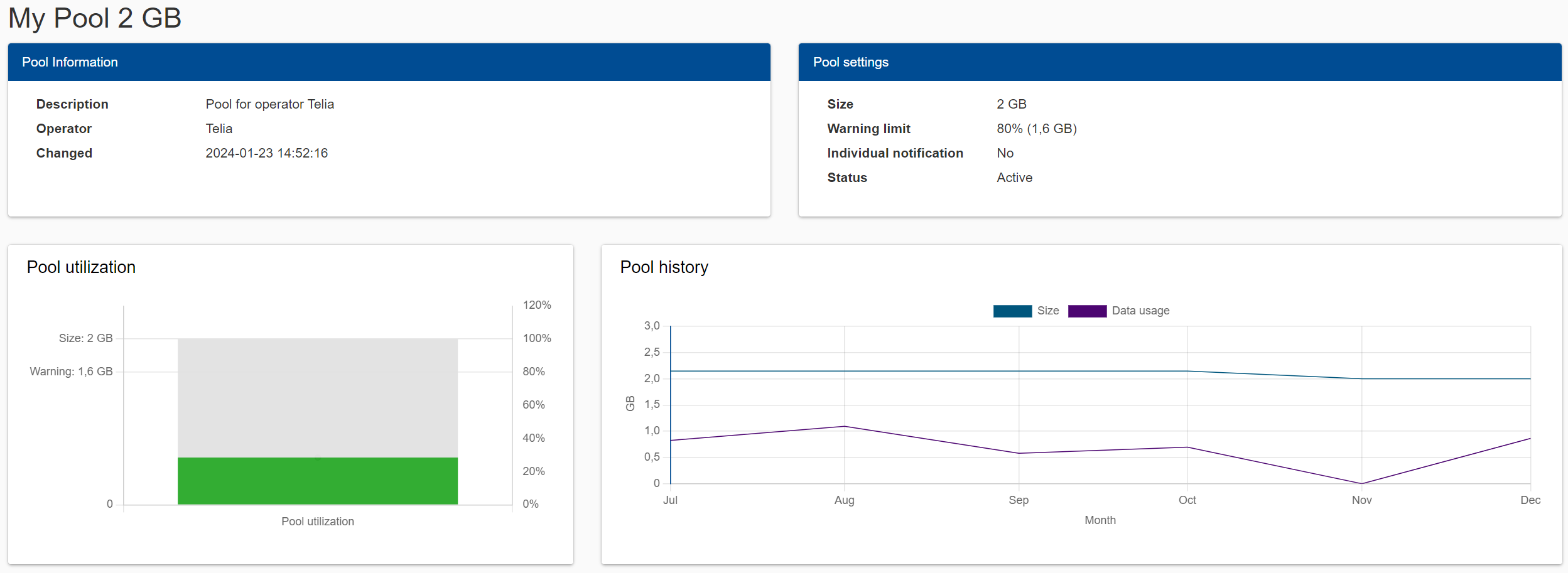Click the Pool history chart heading

(x=664, y=267)
